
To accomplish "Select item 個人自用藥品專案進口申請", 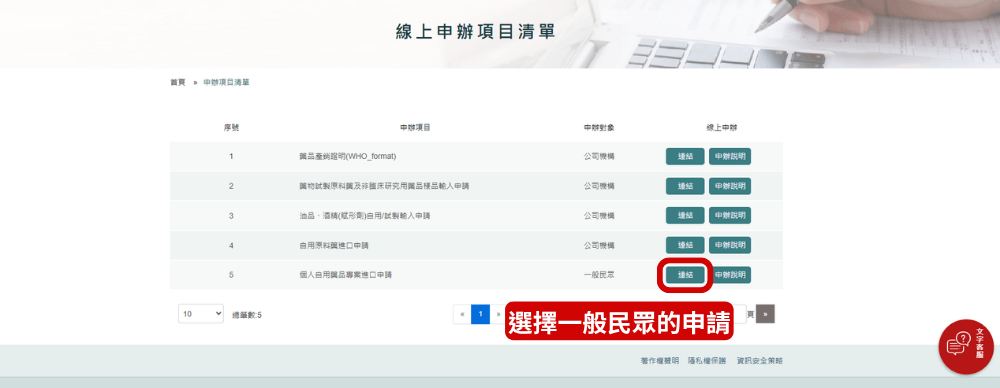I will click(x=345, y=275).
